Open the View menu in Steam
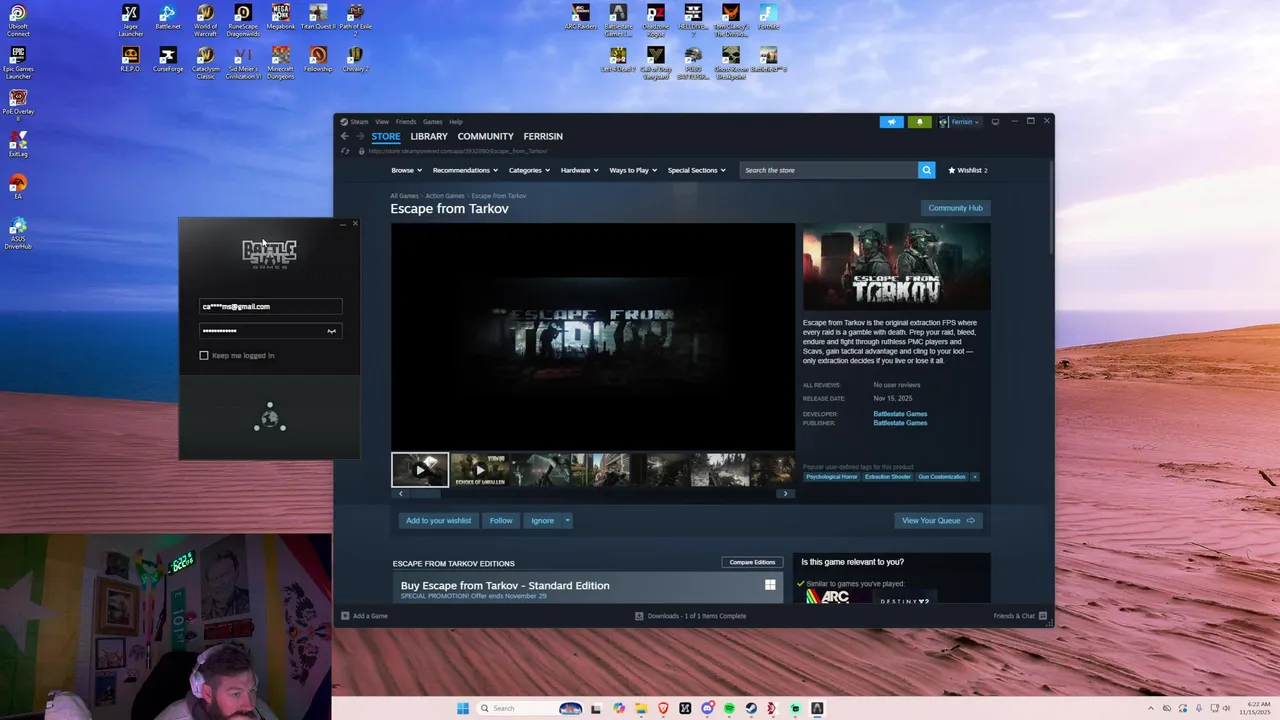This screenshot has width=1280, height=720. pos(382,122)
